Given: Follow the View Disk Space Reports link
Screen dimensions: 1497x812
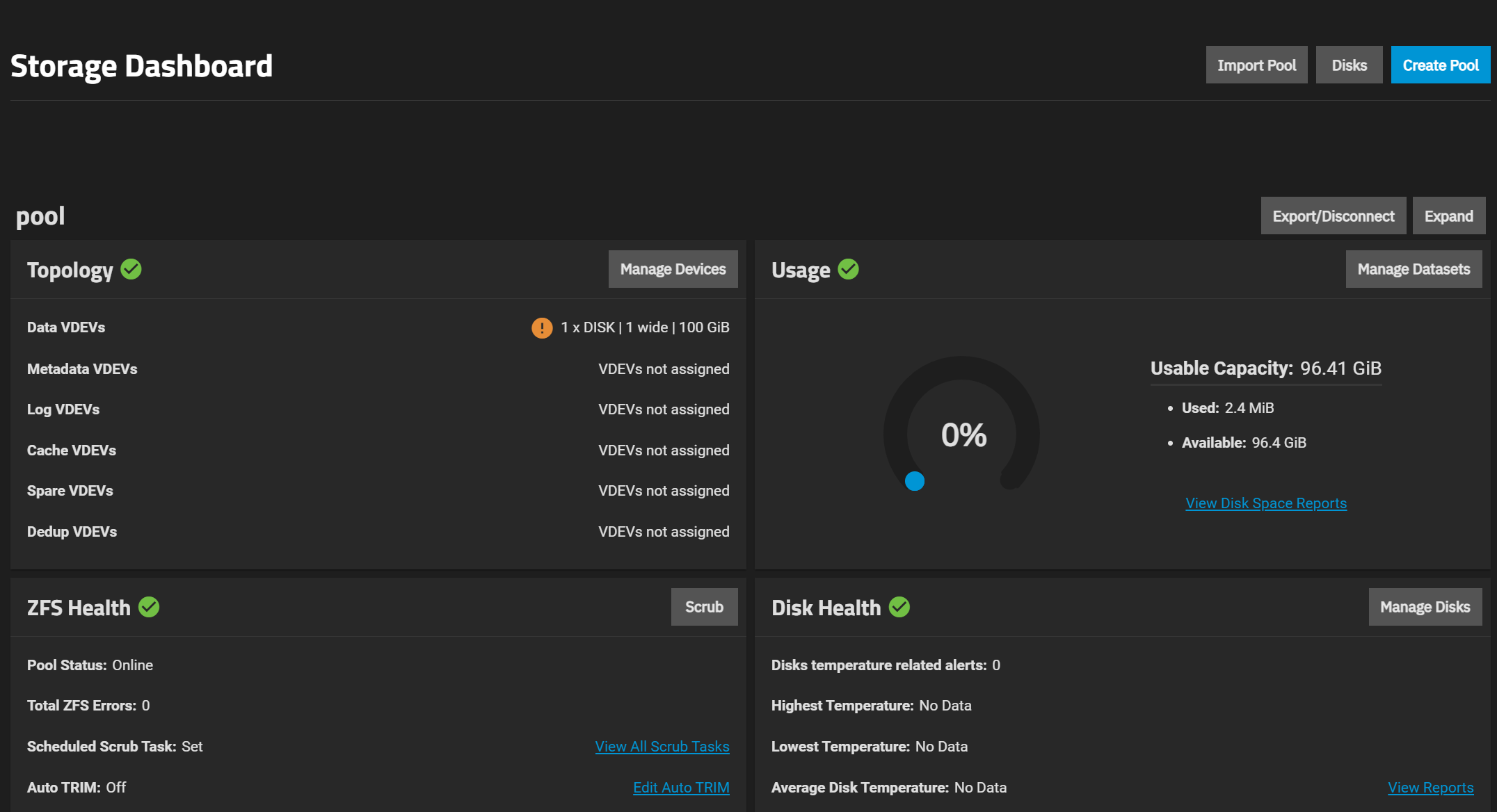Looking at the screenshot, I should pyautogui.click(x=1266, y=503).
